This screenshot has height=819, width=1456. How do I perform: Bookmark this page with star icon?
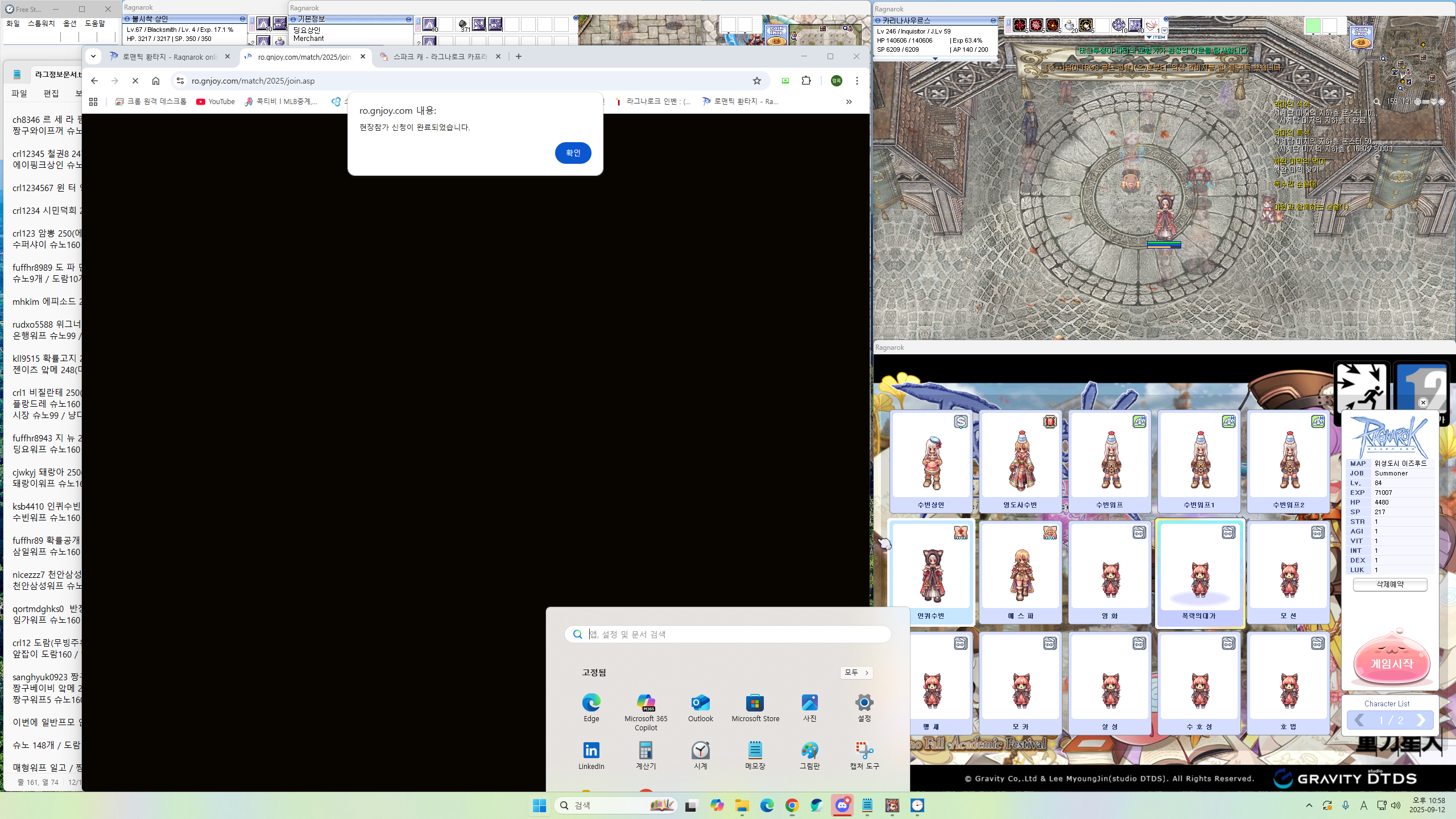756,81
